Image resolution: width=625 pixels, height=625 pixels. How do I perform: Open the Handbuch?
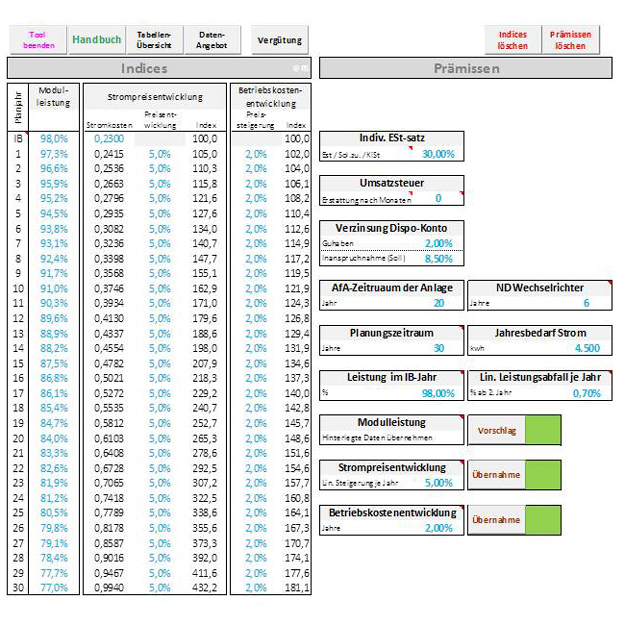click(97, 40)
